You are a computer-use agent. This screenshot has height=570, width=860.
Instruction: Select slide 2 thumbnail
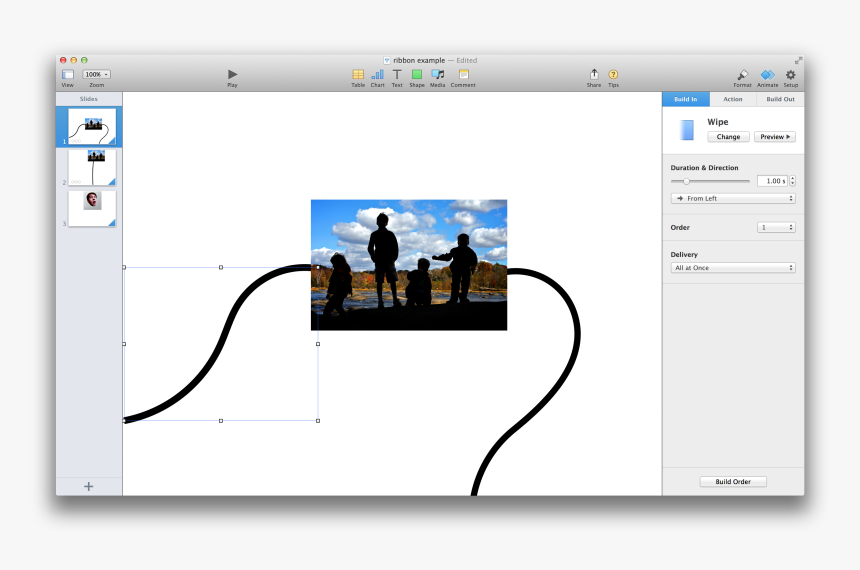point(92,167)
